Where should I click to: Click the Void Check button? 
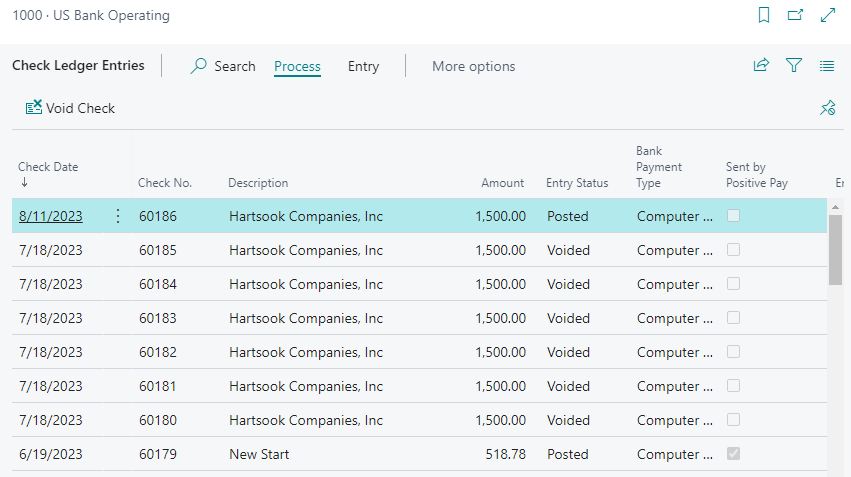tap(70, 108)
